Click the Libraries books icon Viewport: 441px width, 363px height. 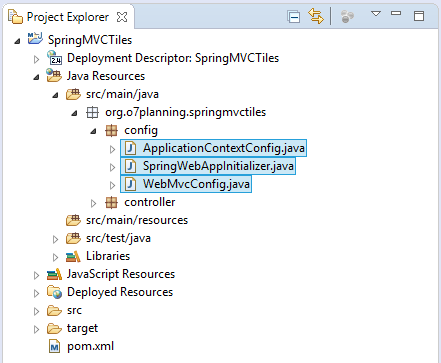pos(73,256)
